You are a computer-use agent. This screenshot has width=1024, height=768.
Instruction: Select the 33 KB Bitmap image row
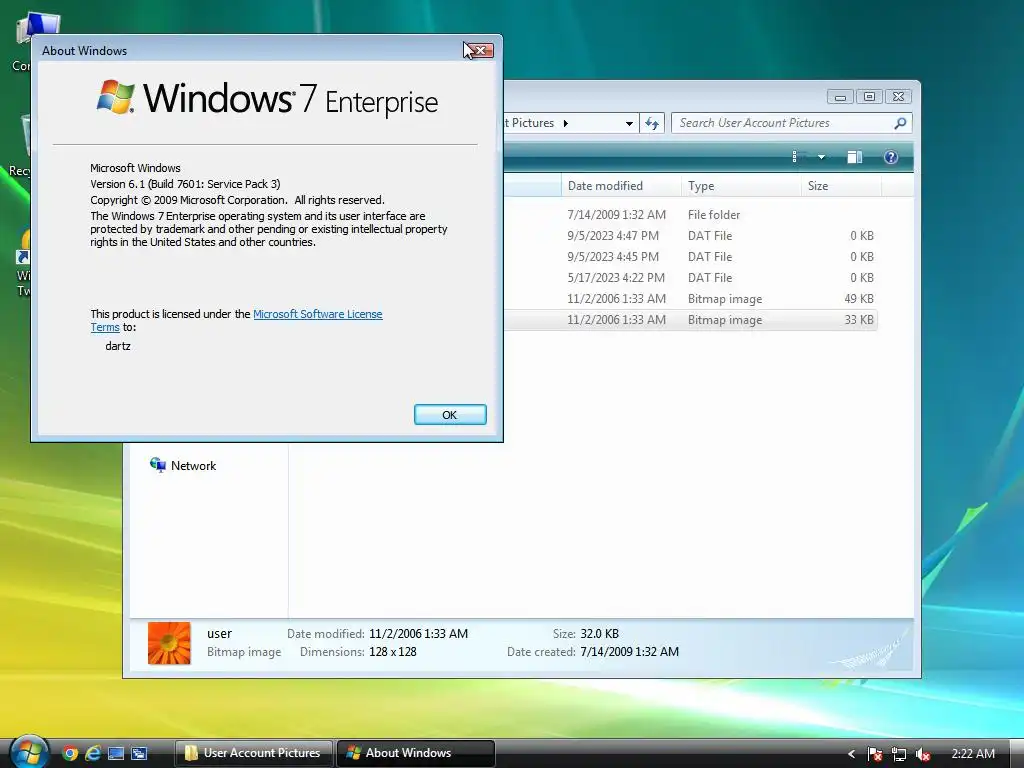pyautogui.click(x=691, y=320)
